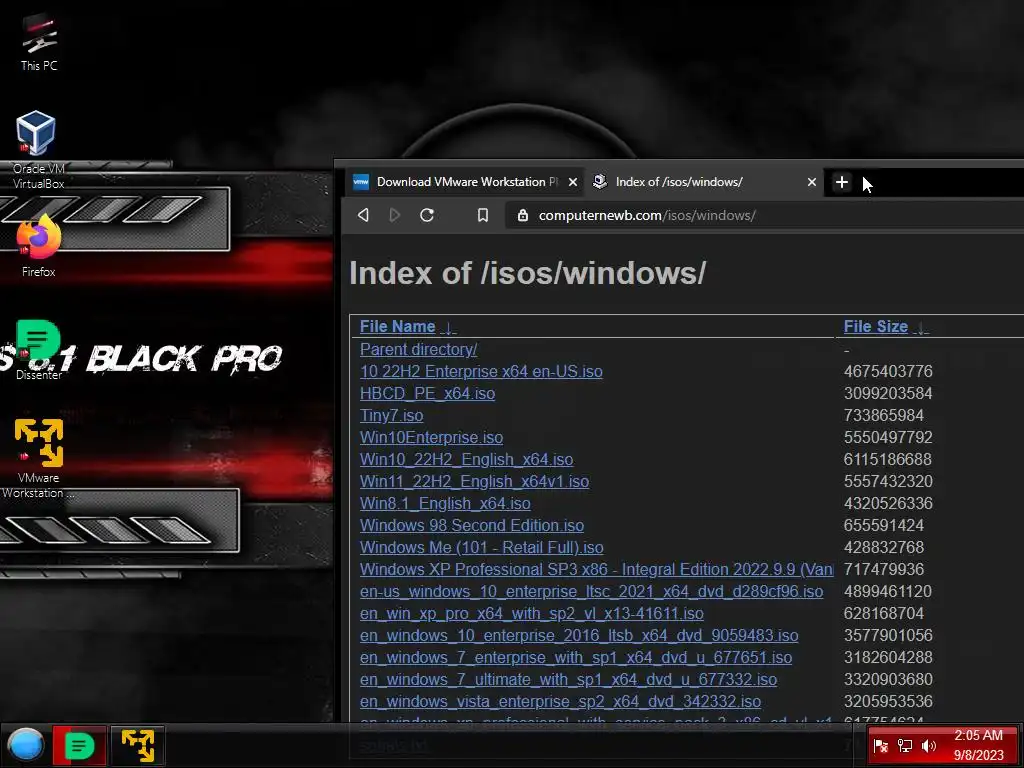This screenshot has width=1024, height=768.
Task: Download Win11_22H2_English_x64v1.iso
Action: [474, 481]
